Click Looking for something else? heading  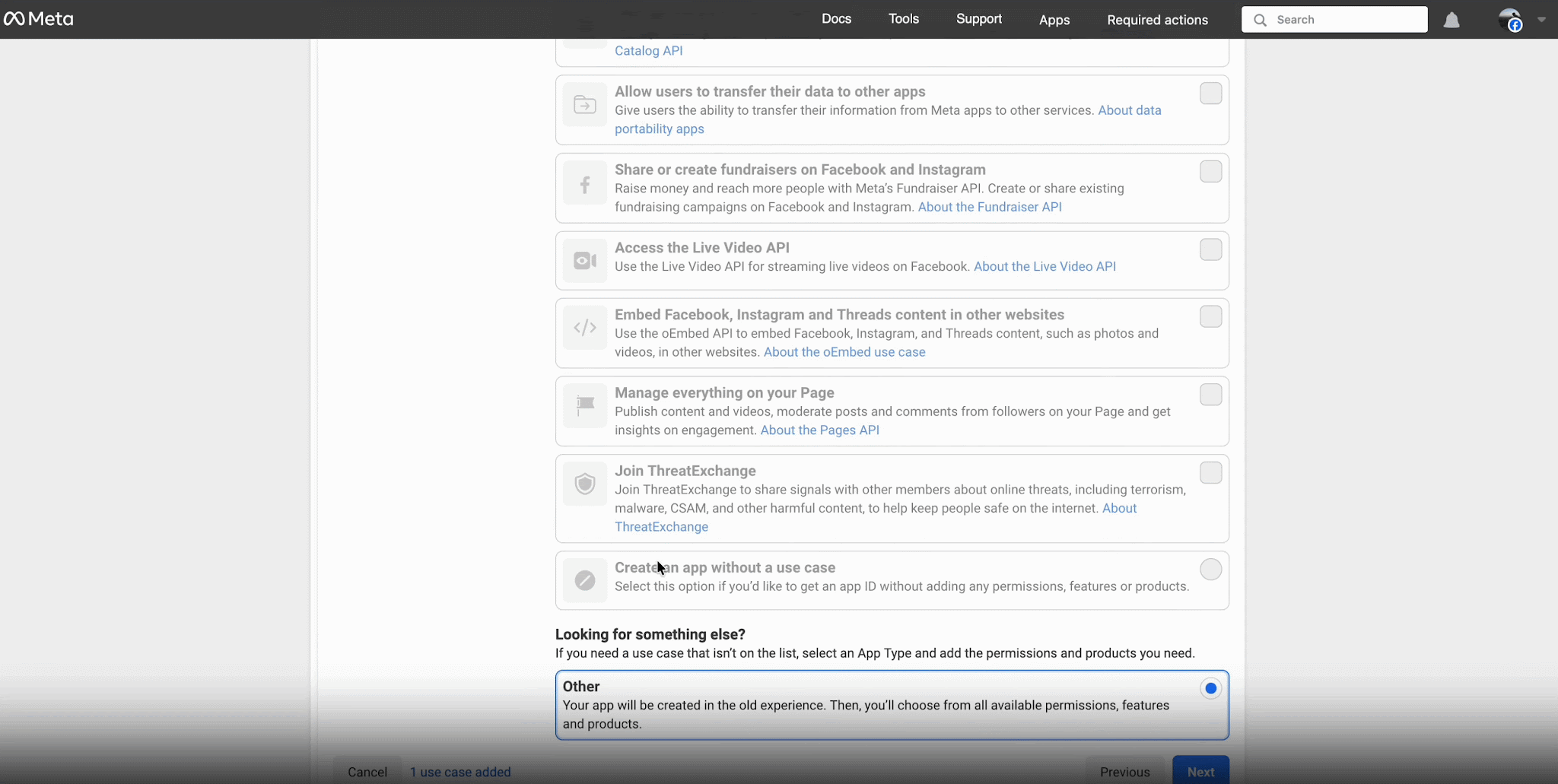(650, 634)
